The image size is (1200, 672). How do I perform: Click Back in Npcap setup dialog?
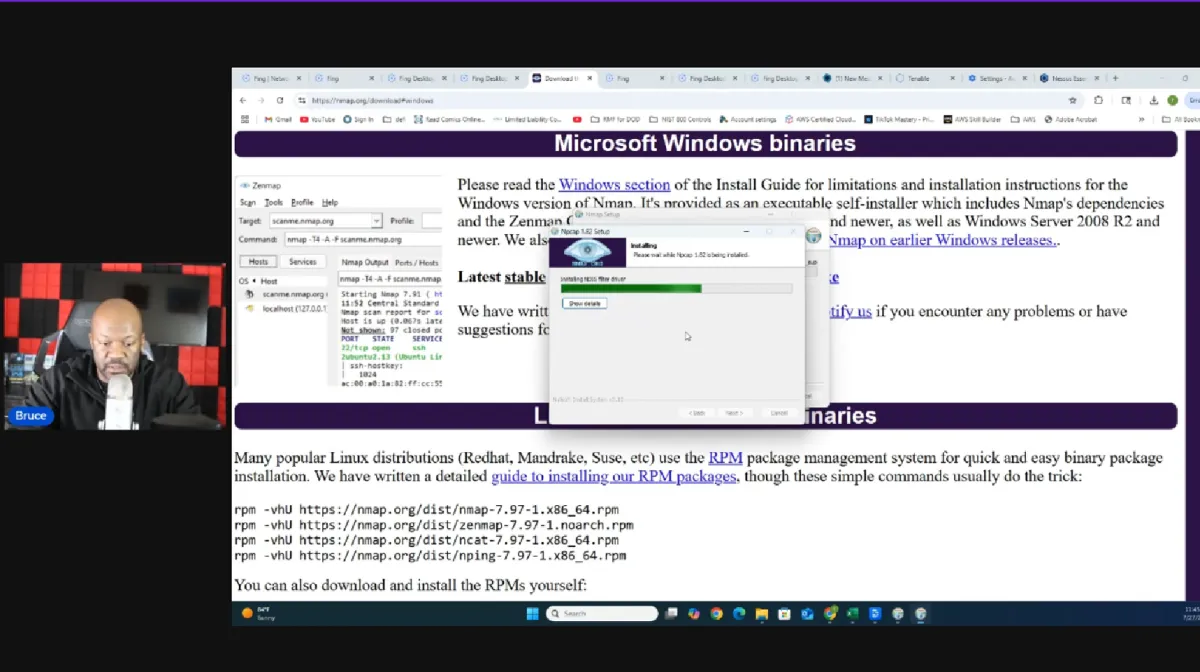click(697, 412)
